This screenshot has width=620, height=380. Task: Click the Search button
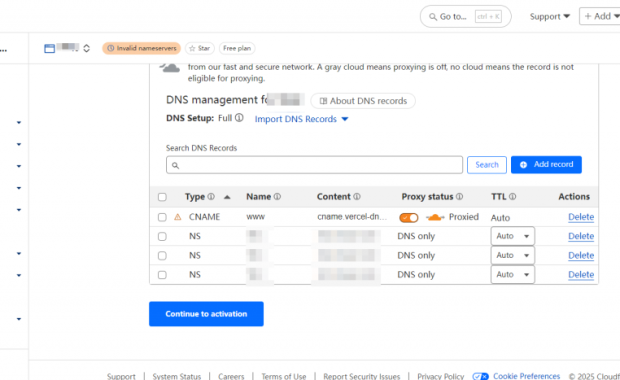pyautogui.click(x=487, y=164)
